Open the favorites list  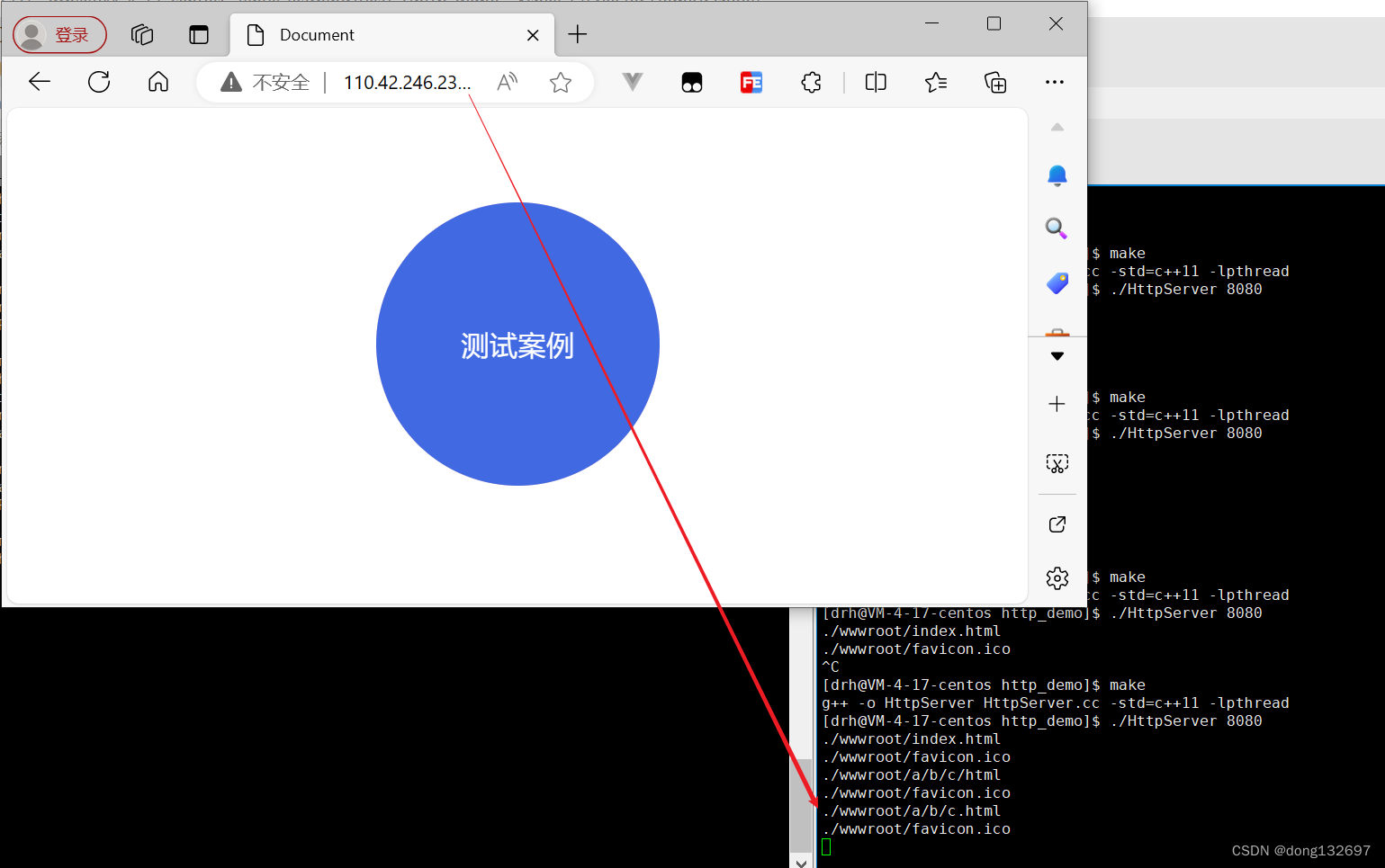[936, 83]
